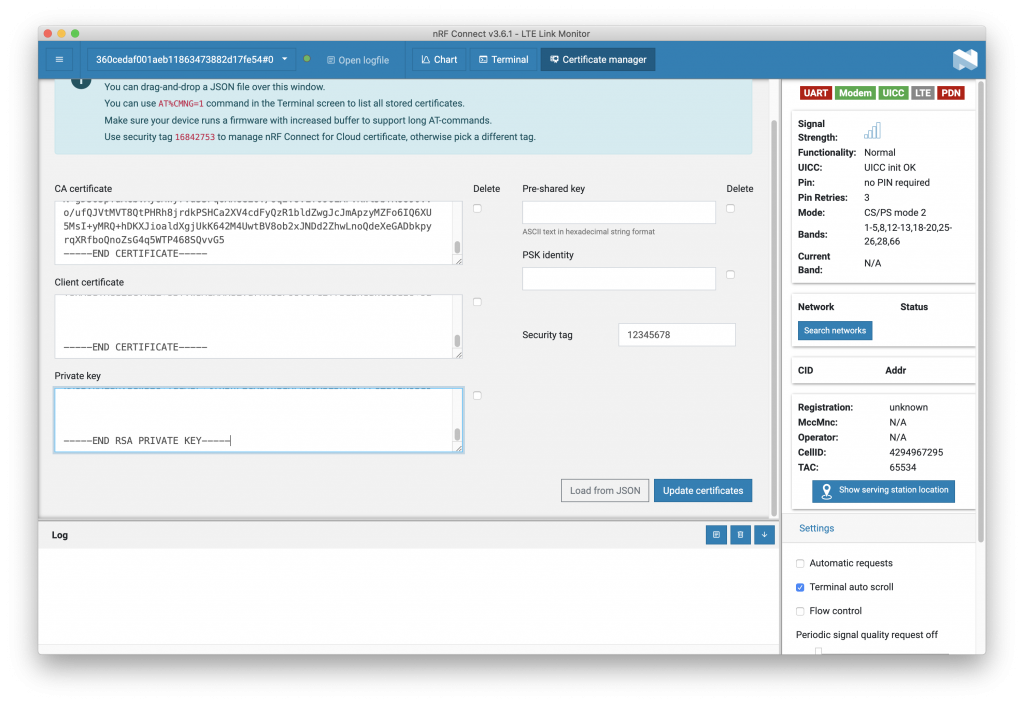Click the 'CS/PS mode 2' value
Viewport: 1024px width, 705px height.
click(895, 213)
